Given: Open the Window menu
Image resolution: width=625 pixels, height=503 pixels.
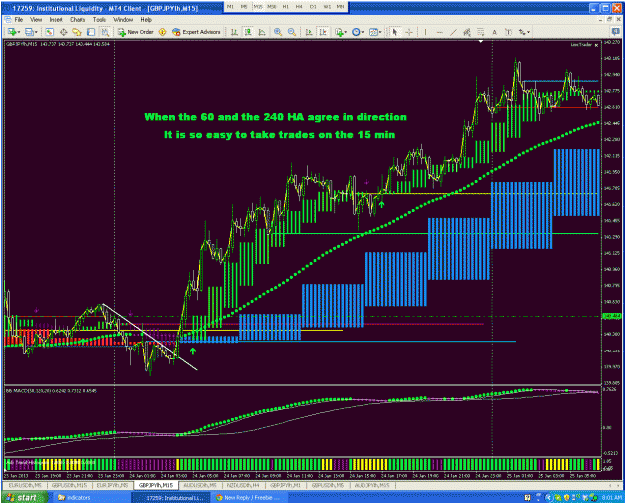Looking at the screenshot, I should tap(123, 20).
